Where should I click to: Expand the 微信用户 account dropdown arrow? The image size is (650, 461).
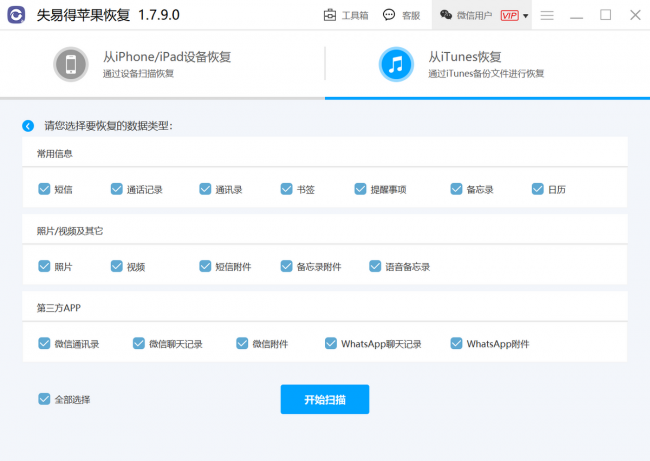coord(525,16)
